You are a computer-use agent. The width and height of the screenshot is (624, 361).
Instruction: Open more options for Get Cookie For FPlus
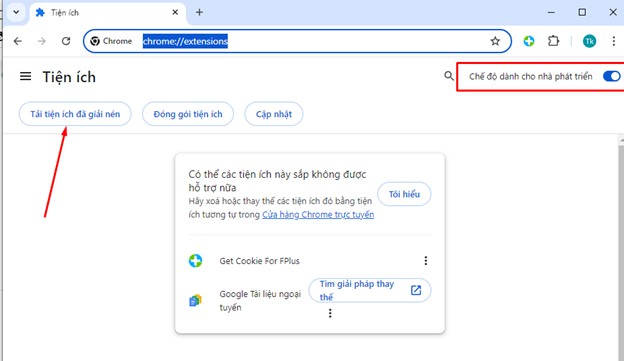pos(426,261)
